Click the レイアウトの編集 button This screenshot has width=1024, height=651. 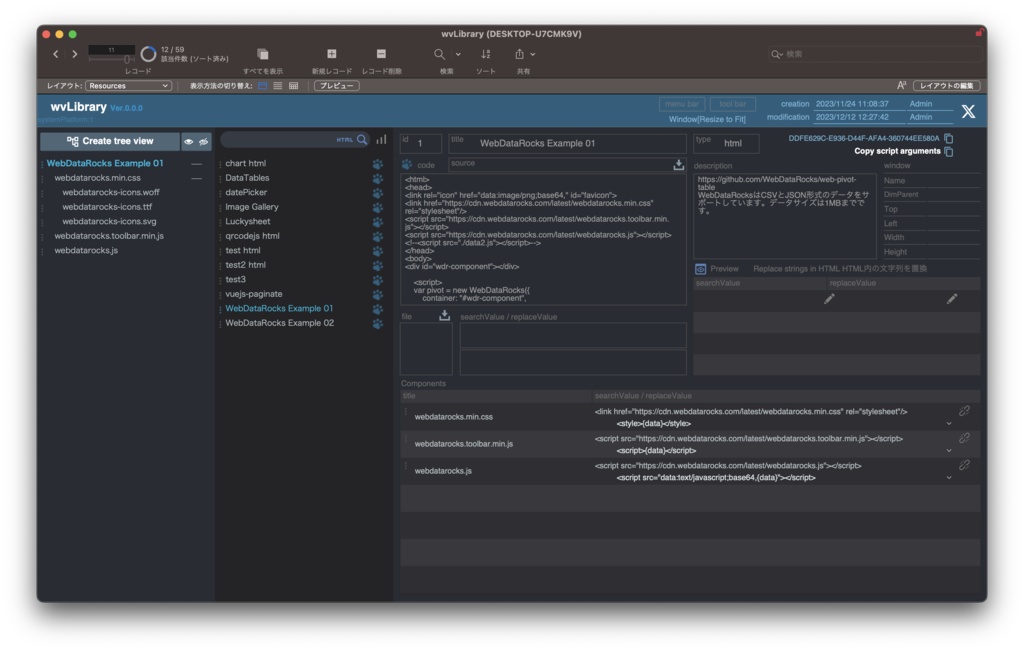click(x=946, y=86)
